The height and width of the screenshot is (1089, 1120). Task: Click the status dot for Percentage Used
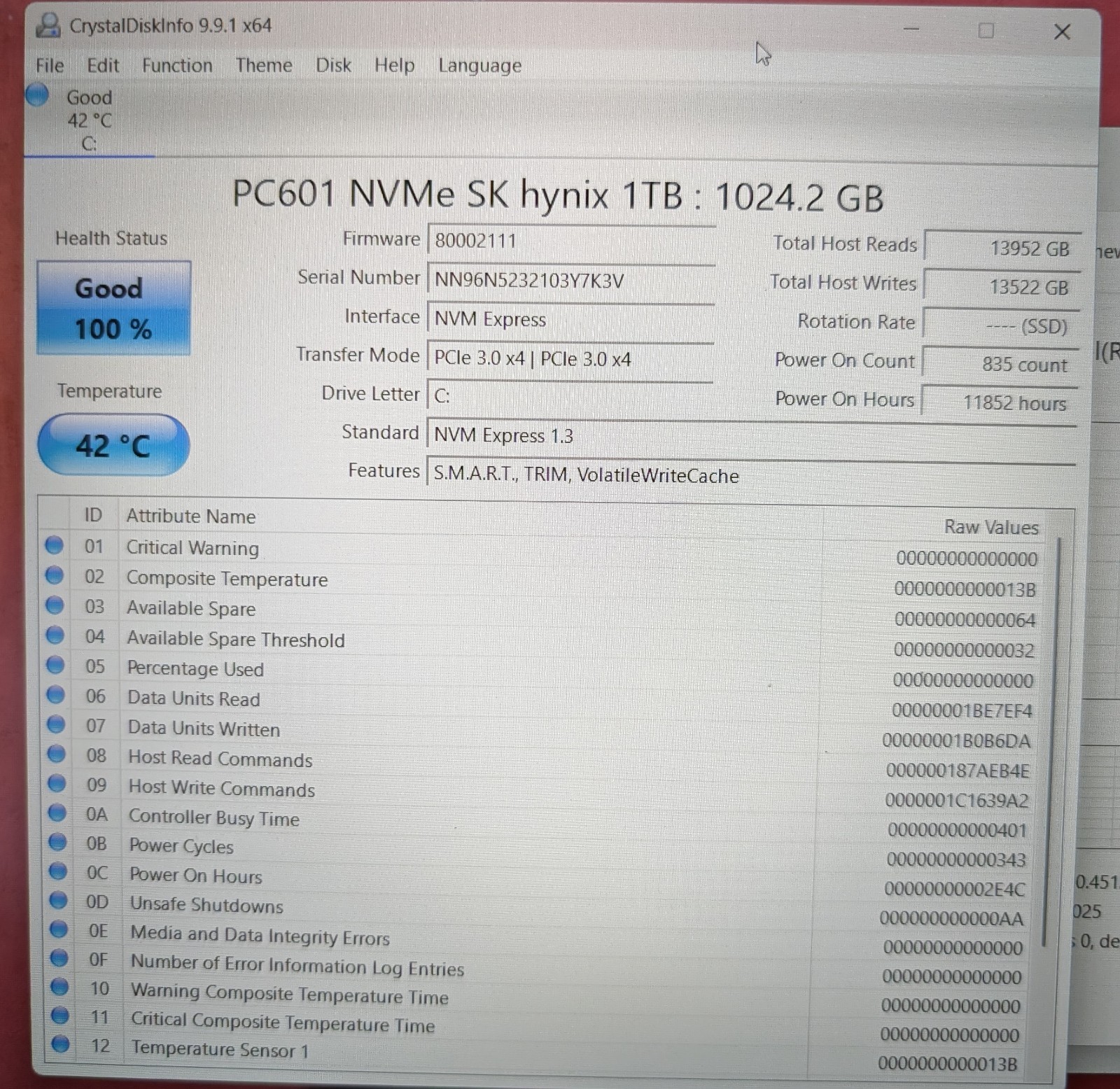coord(55,664)
